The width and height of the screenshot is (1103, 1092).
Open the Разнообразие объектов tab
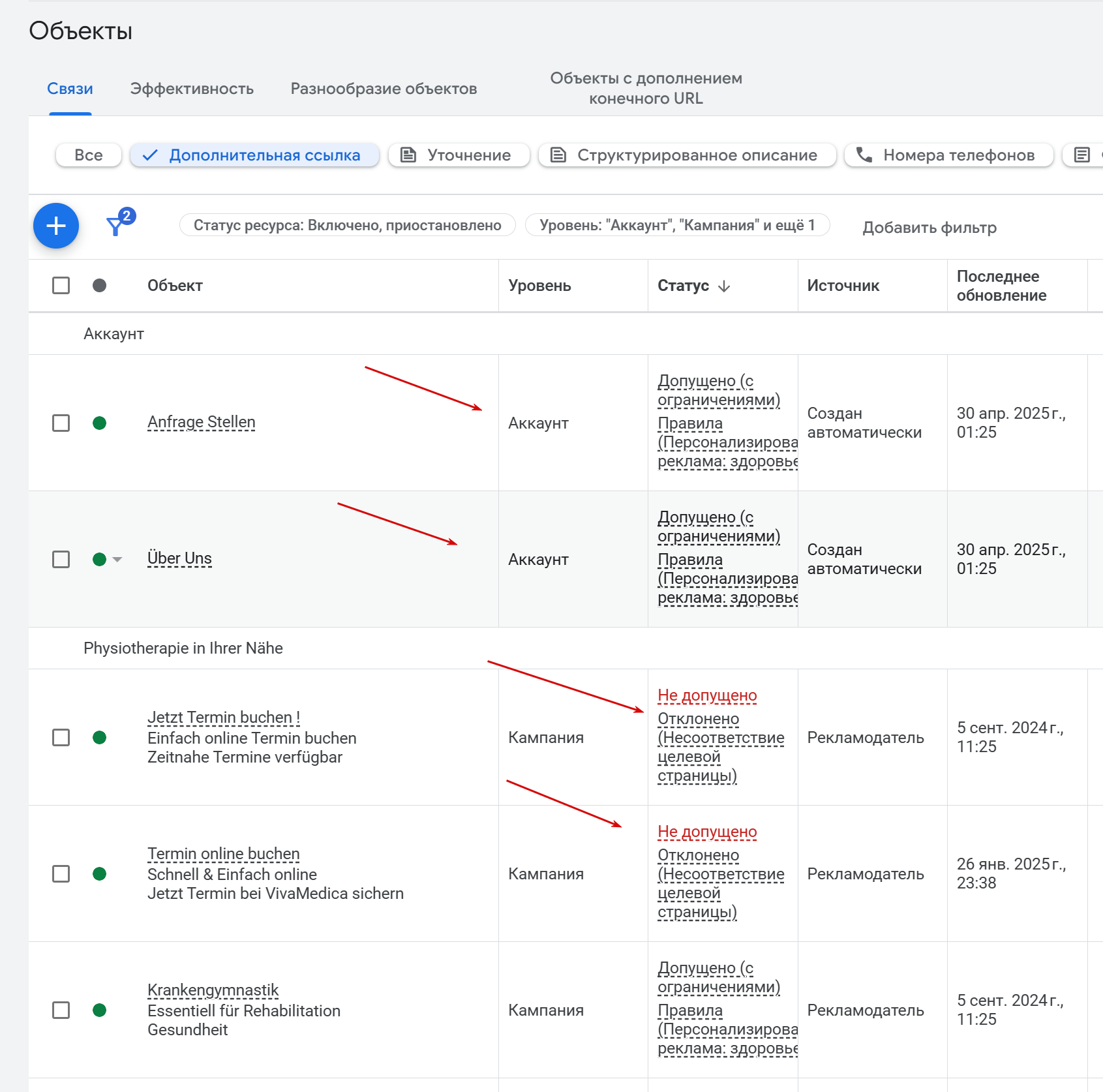coord(384,89)
